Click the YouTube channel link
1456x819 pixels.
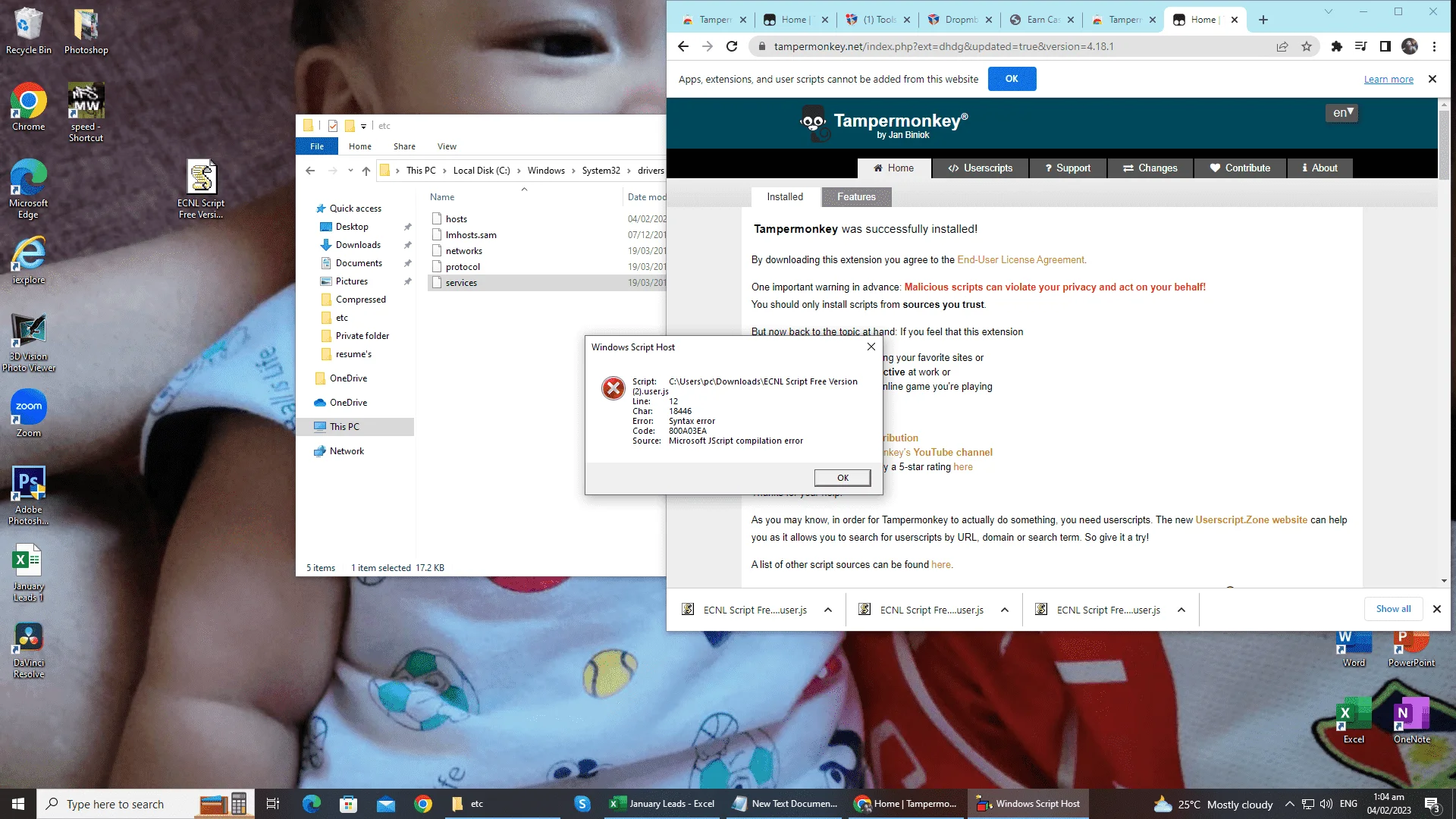(952, 453)
